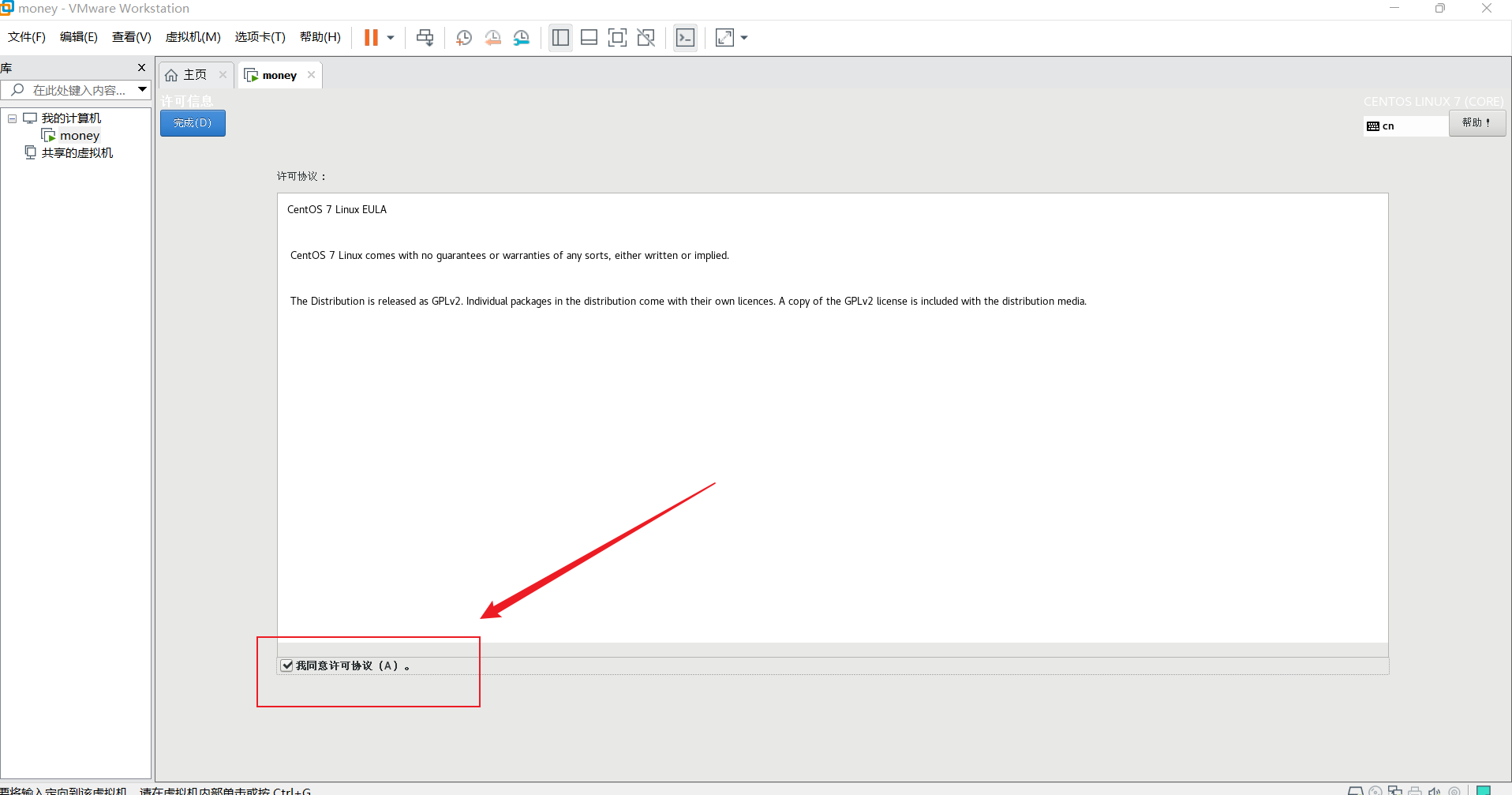Viewport: 1512px width, 795px height.
Task: Open the stretch display dropdown arrow
Action: (744, 37)
